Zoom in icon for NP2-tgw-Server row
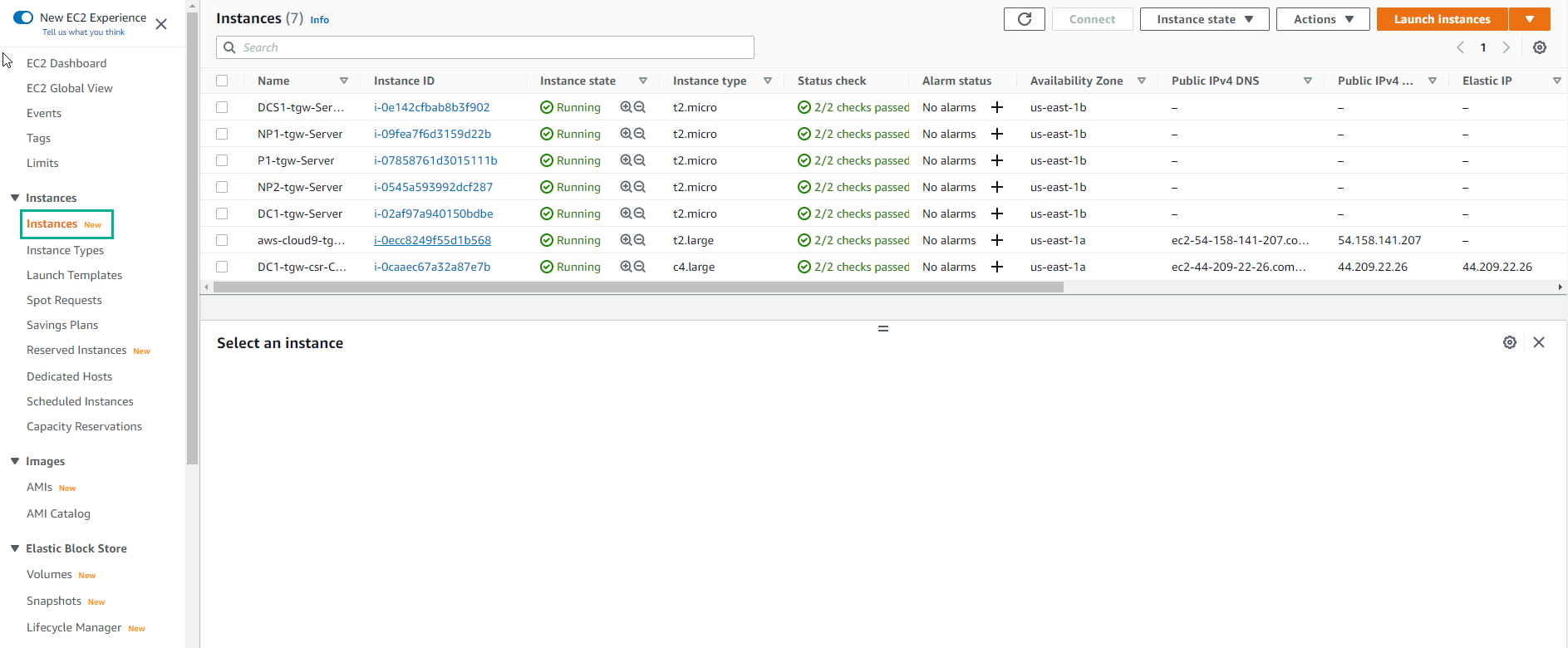 tap(627, 187)
